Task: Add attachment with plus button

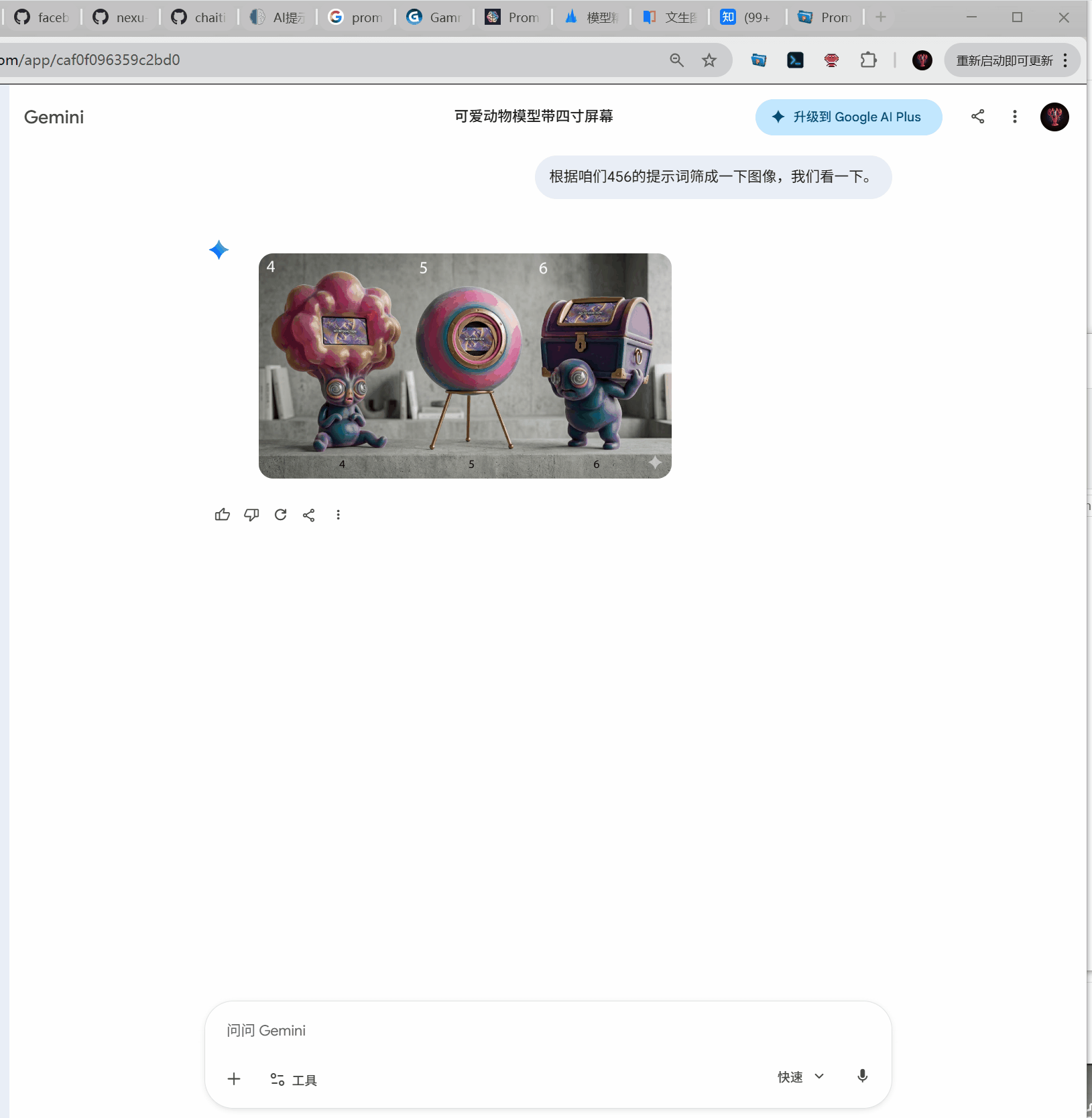Action: [x=234, y=1079]
